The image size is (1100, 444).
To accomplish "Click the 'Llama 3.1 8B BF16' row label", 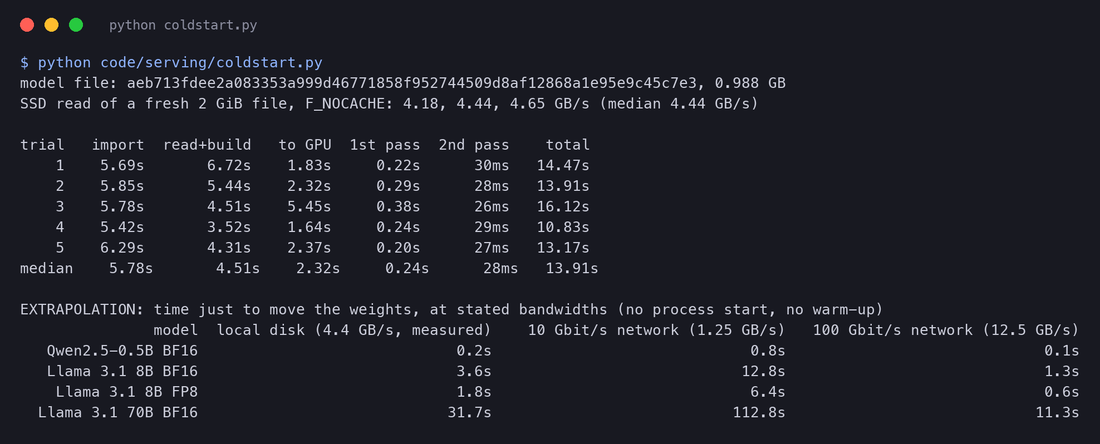I will click(122, 372).
